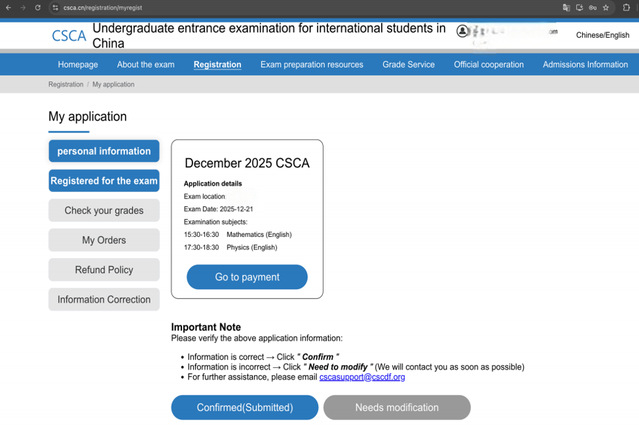Bookmark this page with the star icon
The width and height of the screenshot is (639, 428).
coord(606,7)
